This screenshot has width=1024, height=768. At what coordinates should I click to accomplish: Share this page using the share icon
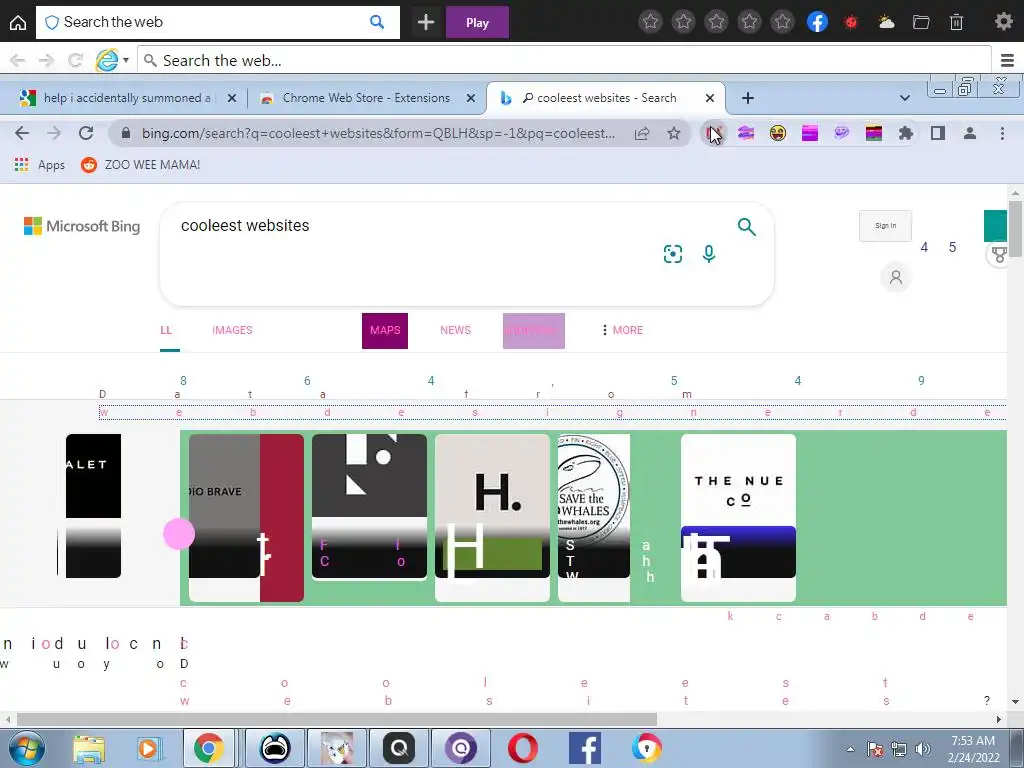tap(642, 133)
